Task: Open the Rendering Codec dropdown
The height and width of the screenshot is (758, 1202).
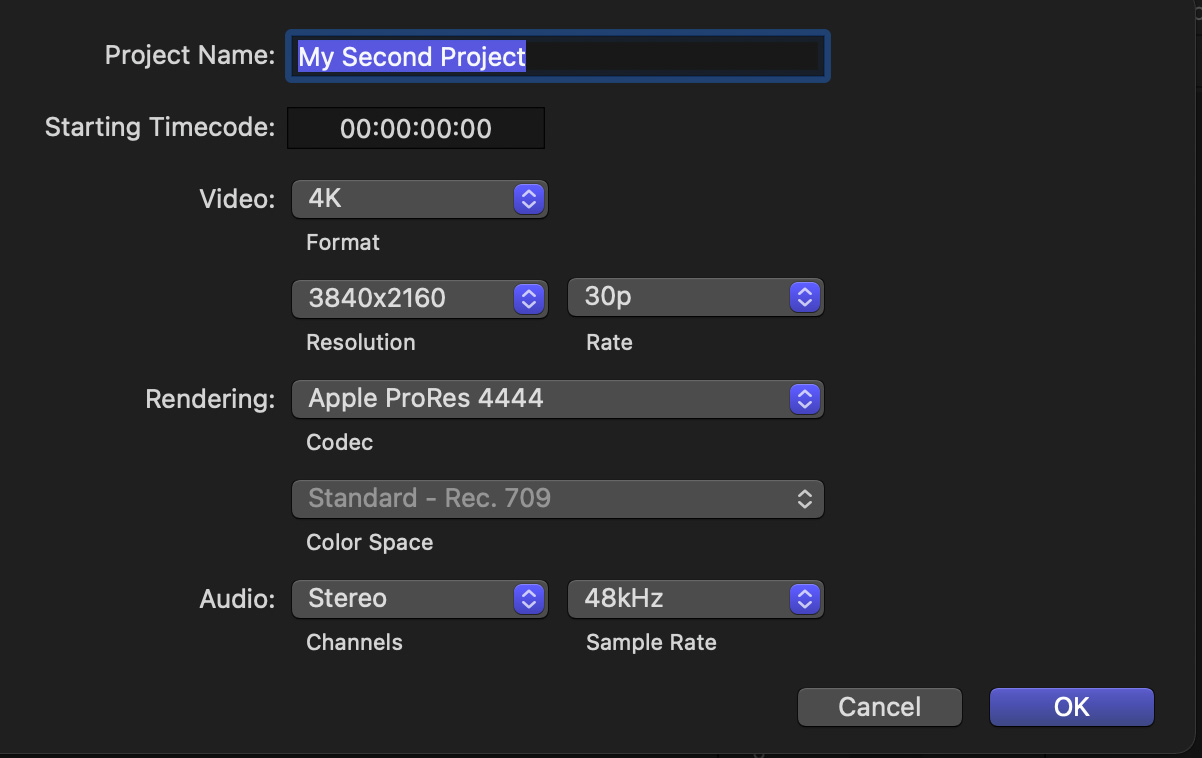Action: (558, 398)
